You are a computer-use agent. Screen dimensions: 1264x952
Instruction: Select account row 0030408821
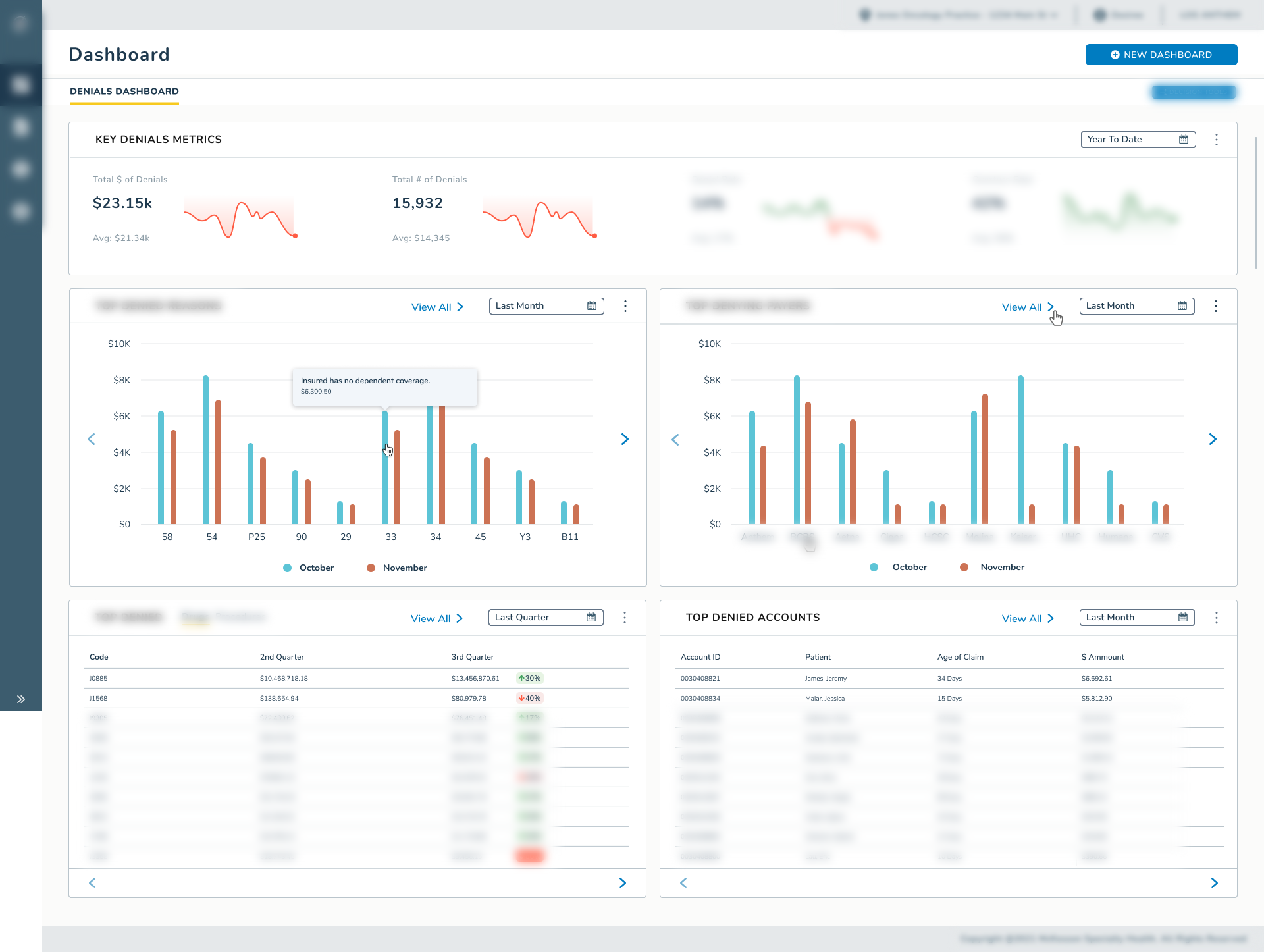(x=949, y=679)
